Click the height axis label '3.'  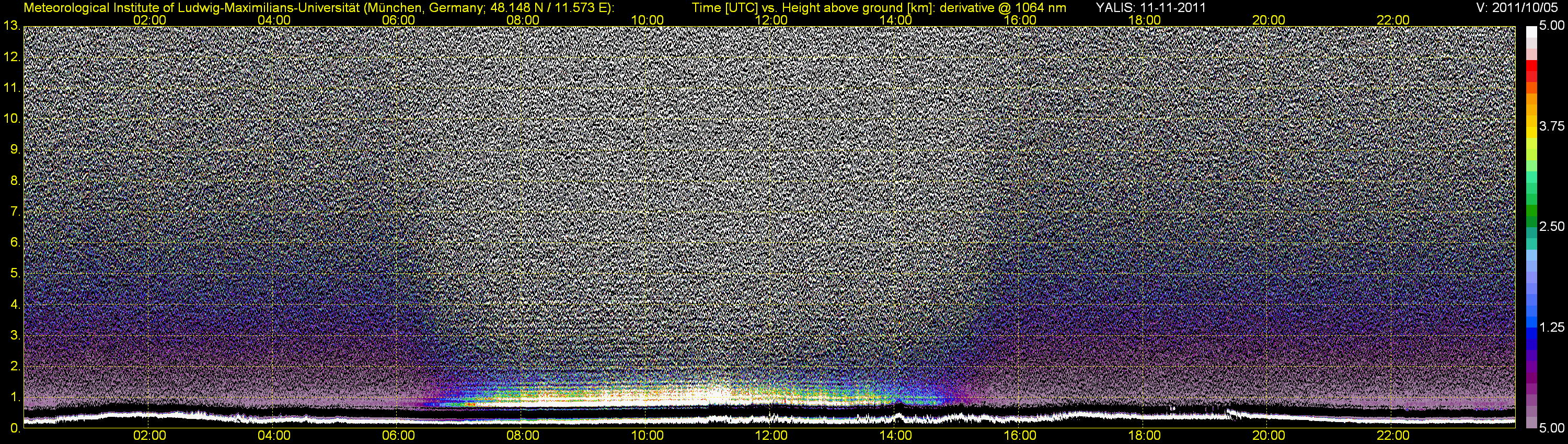[x=15, y=335]
